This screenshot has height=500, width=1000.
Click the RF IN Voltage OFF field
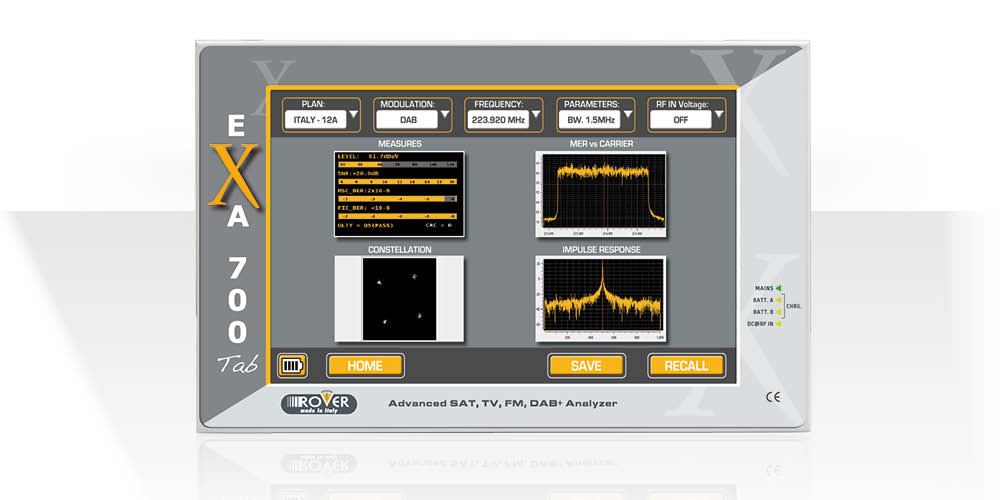click(680, 119)
